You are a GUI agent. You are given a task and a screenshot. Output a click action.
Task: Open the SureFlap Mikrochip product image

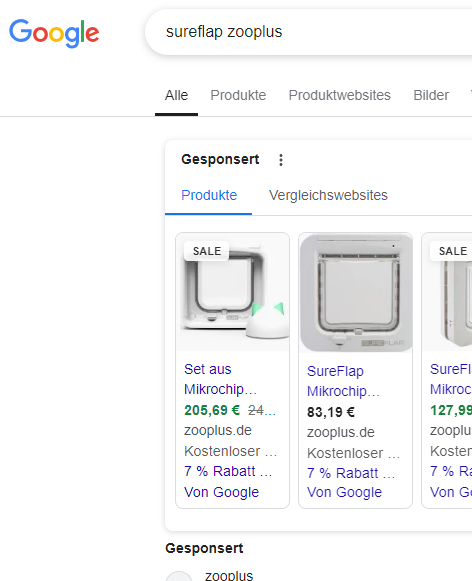[356, 293]
